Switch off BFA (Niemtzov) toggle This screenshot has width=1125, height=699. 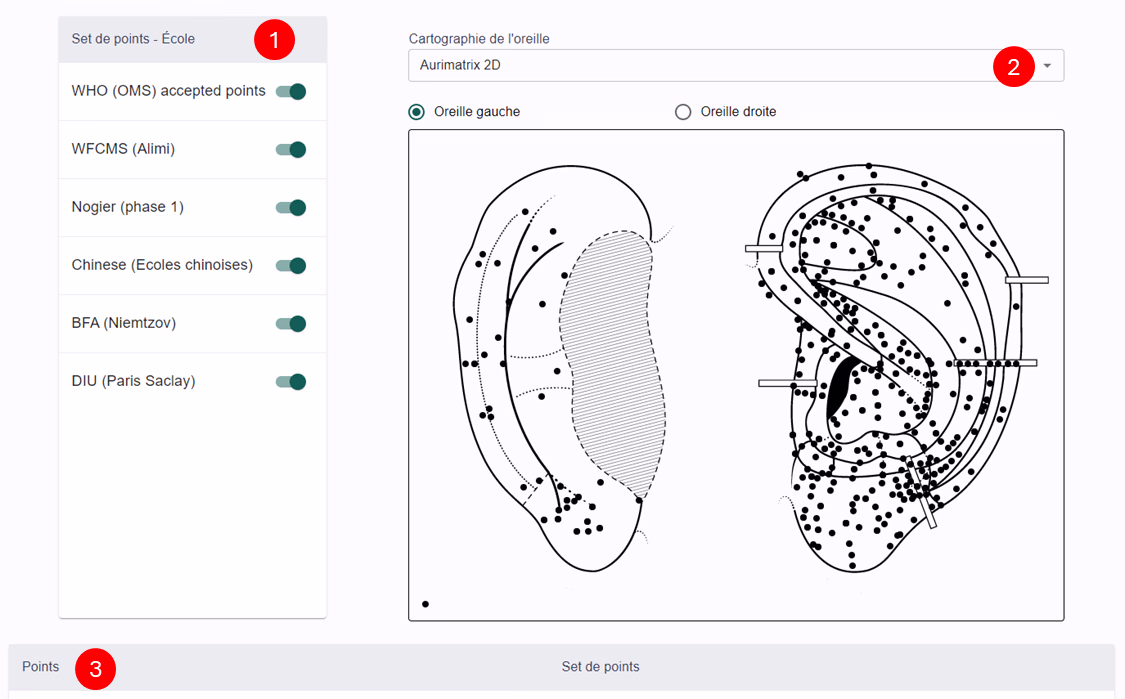[x=291, y=324]
